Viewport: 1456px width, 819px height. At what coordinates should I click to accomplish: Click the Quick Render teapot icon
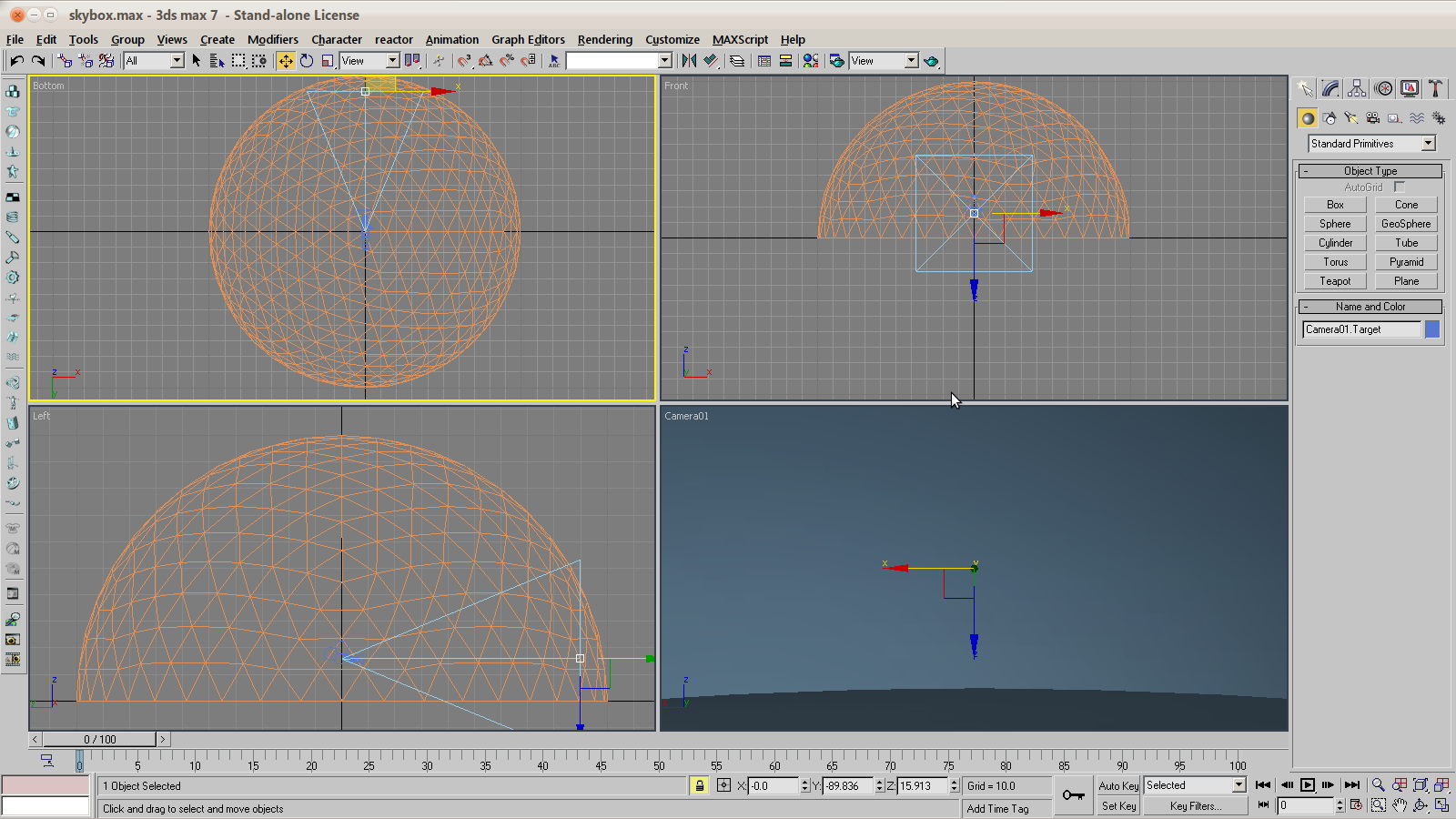click(931, 61)
